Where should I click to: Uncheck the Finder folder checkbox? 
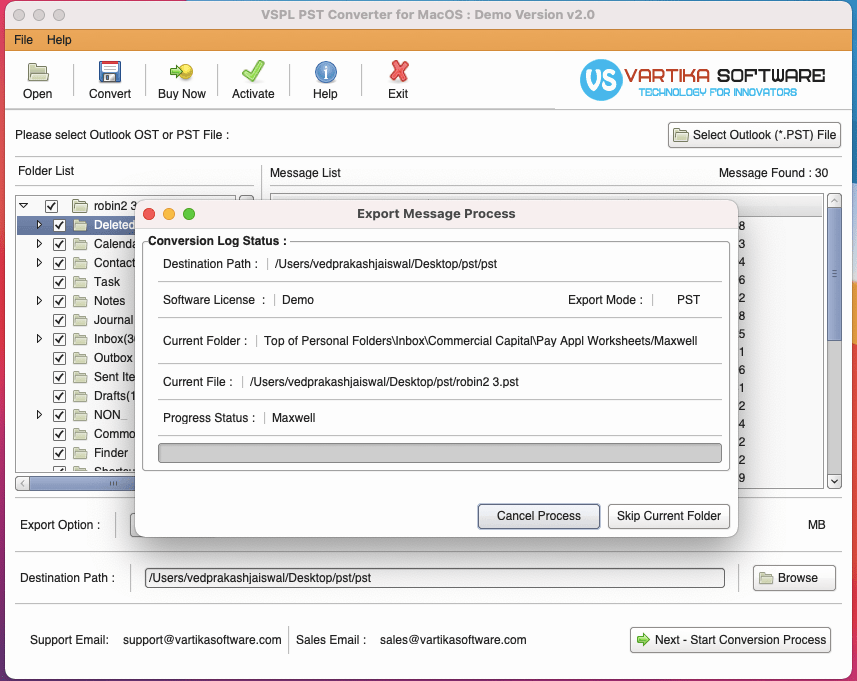60,453
